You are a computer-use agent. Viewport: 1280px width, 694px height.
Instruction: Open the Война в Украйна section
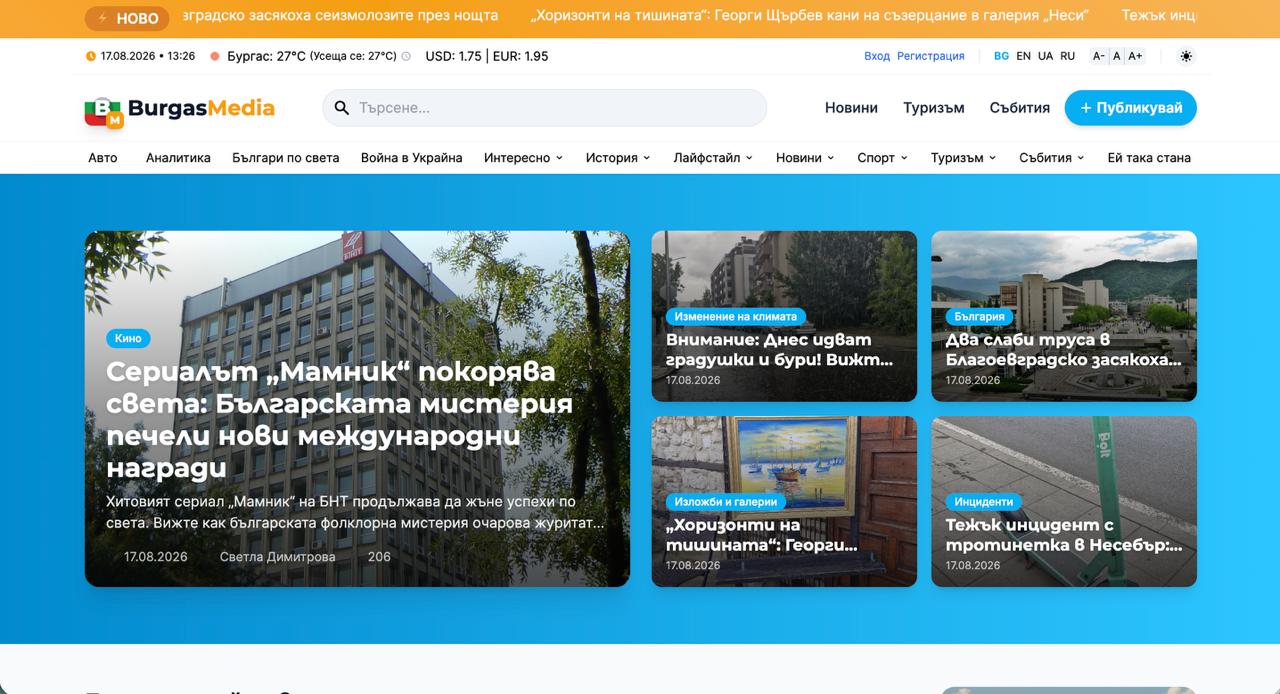(x=412, y=158)
